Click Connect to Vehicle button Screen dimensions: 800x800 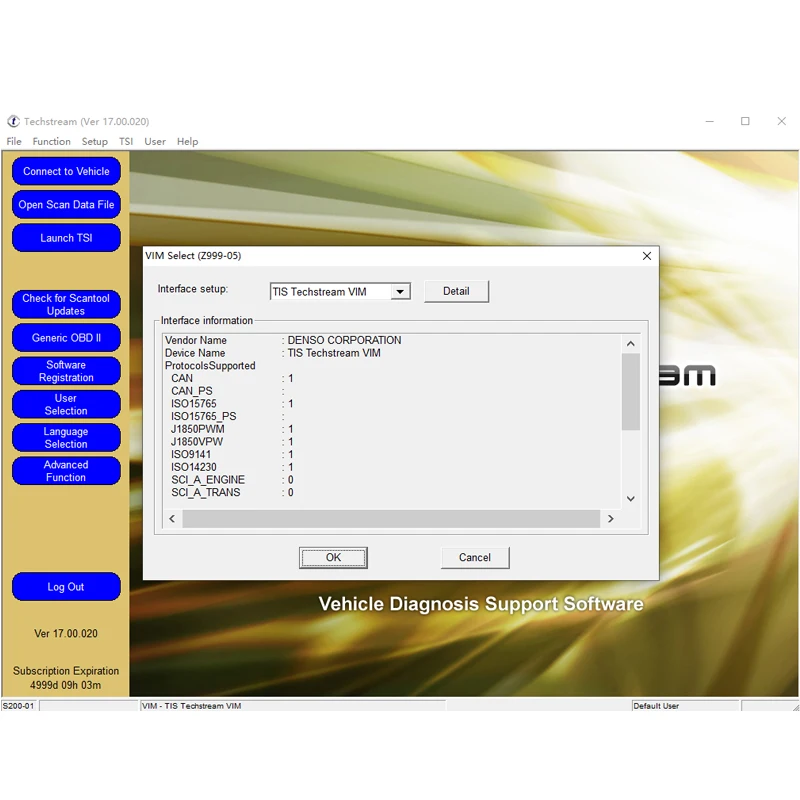pos(66,171)
